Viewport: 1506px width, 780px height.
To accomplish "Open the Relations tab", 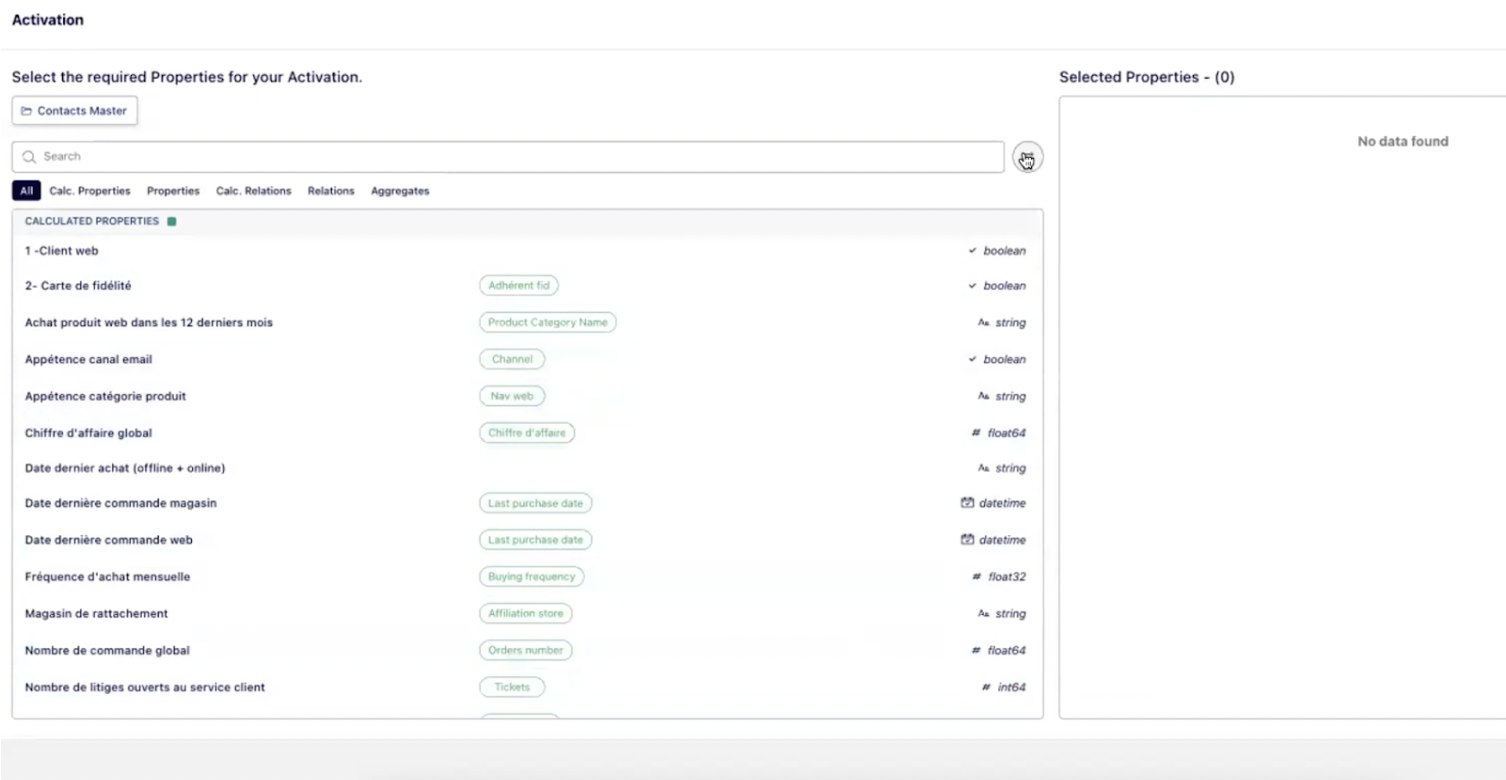I will point(331,191).
